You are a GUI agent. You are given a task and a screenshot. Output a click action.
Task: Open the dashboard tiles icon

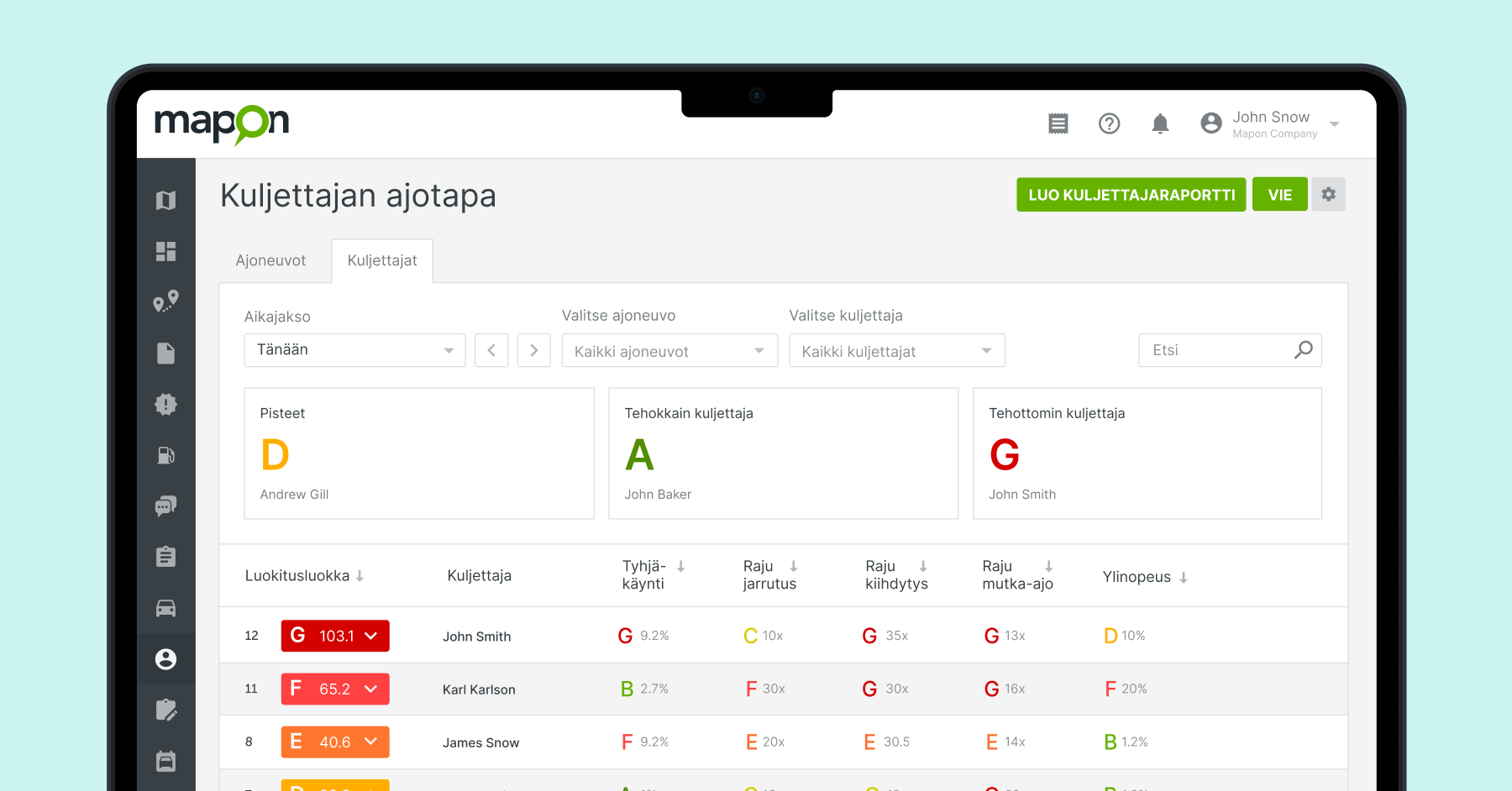click(x=165, y=252)
